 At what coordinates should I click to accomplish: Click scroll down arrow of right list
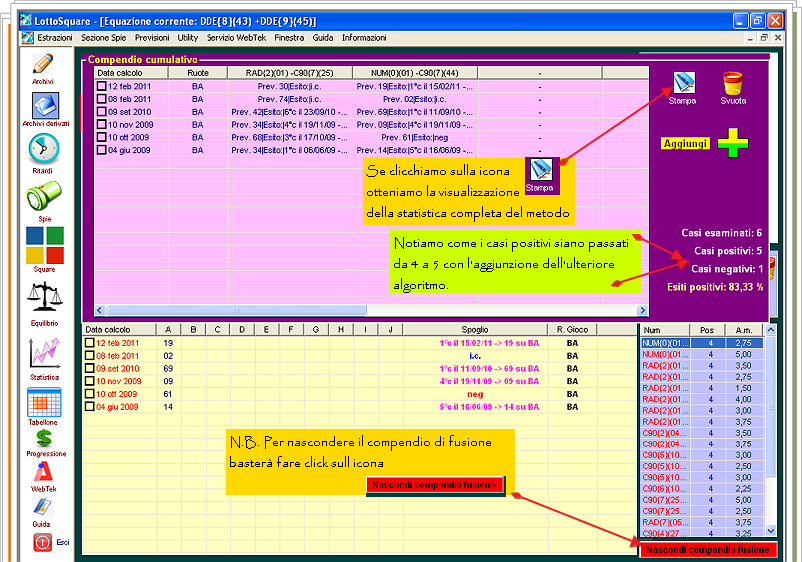tap(770, 531)
